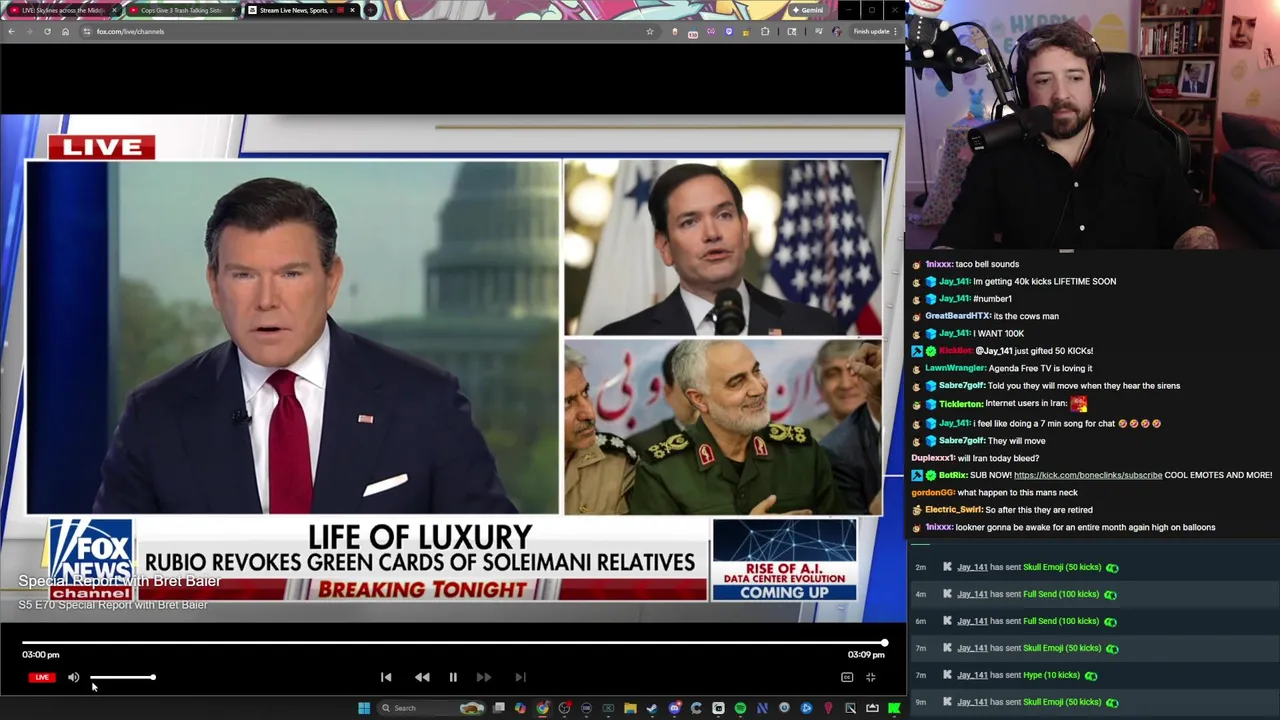The image size is (1280, 720).
Task: Open Steam from the taskbar
Action: point(652,708)
